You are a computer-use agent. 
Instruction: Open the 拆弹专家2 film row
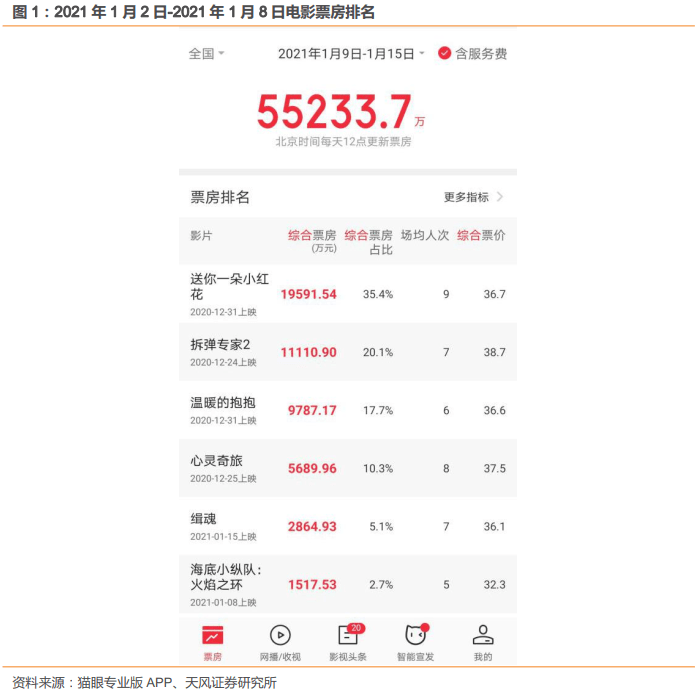[348, 352]
